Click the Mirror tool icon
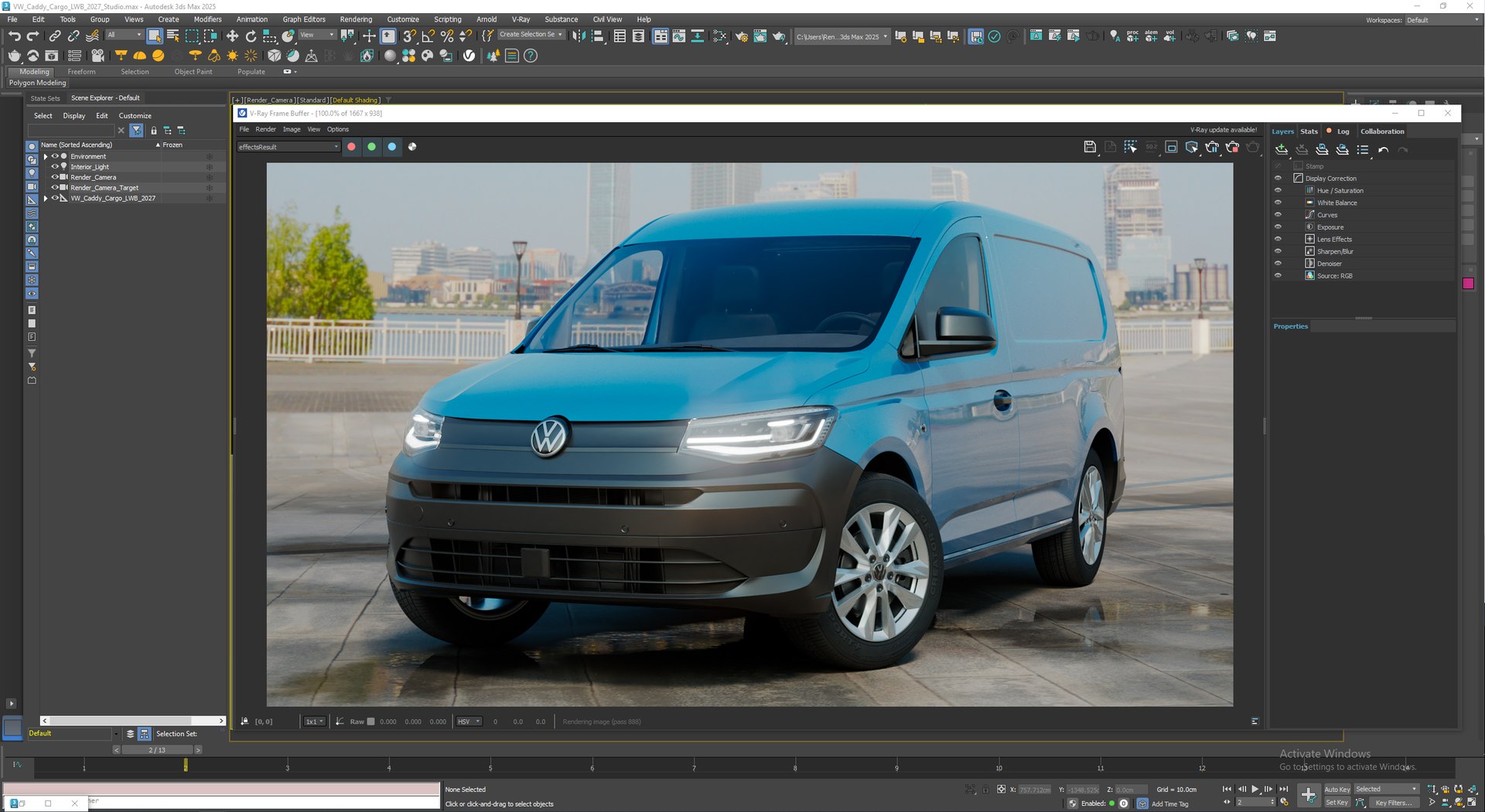 579,36
